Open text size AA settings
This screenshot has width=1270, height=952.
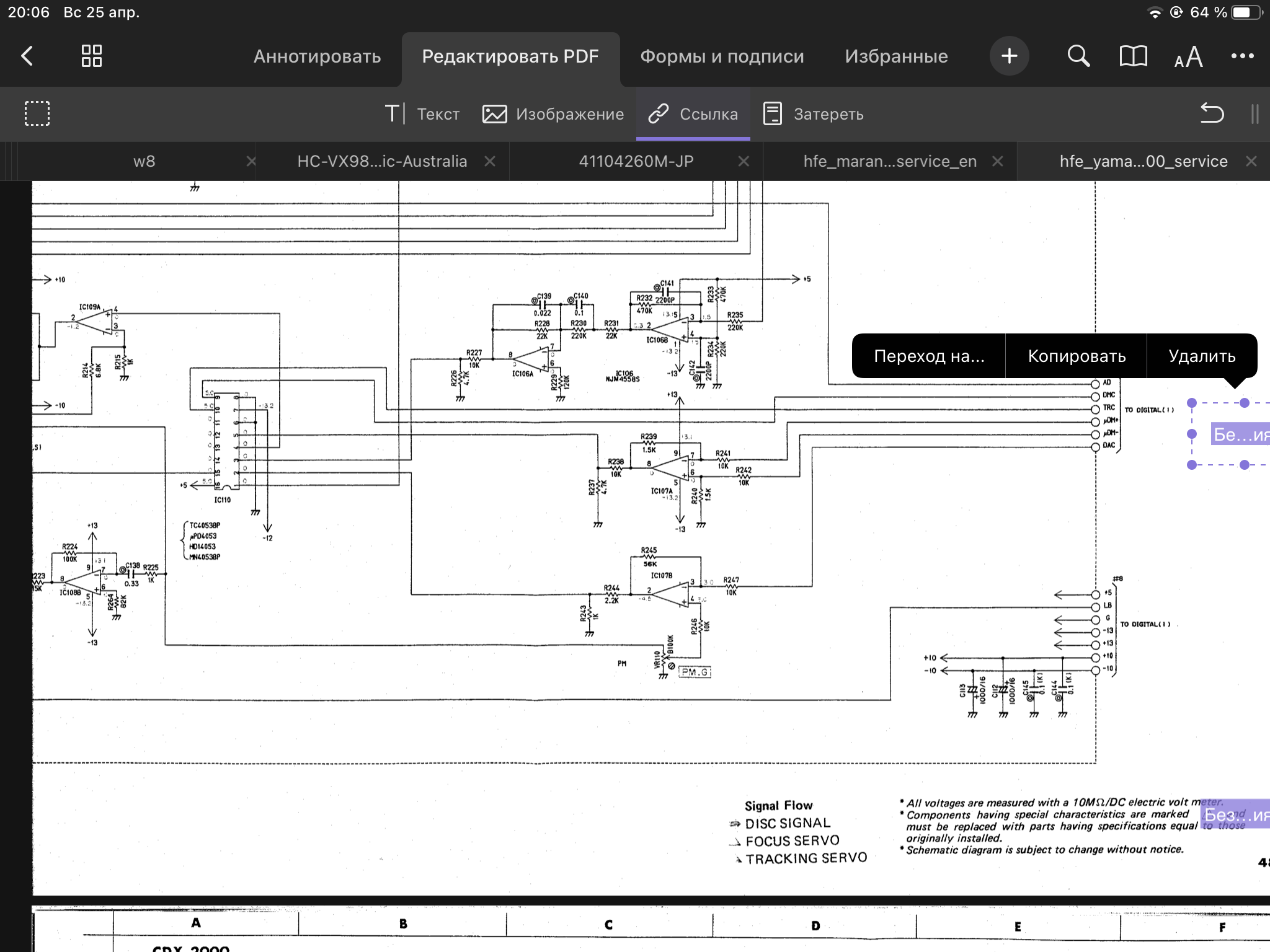click(x=1188, y=58)
